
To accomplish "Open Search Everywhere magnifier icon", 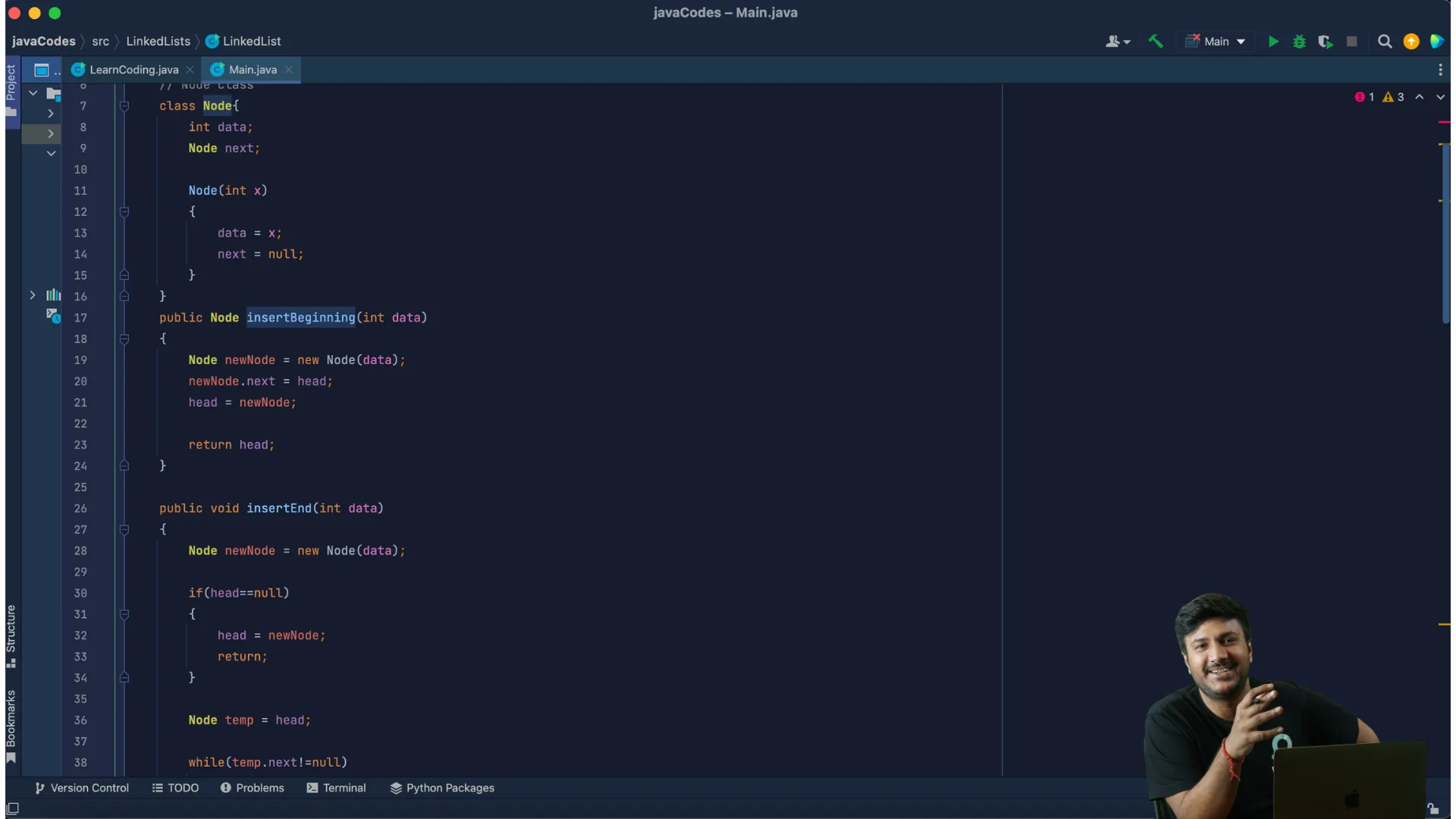I will pyautogui.click(x=1384, y=42).
